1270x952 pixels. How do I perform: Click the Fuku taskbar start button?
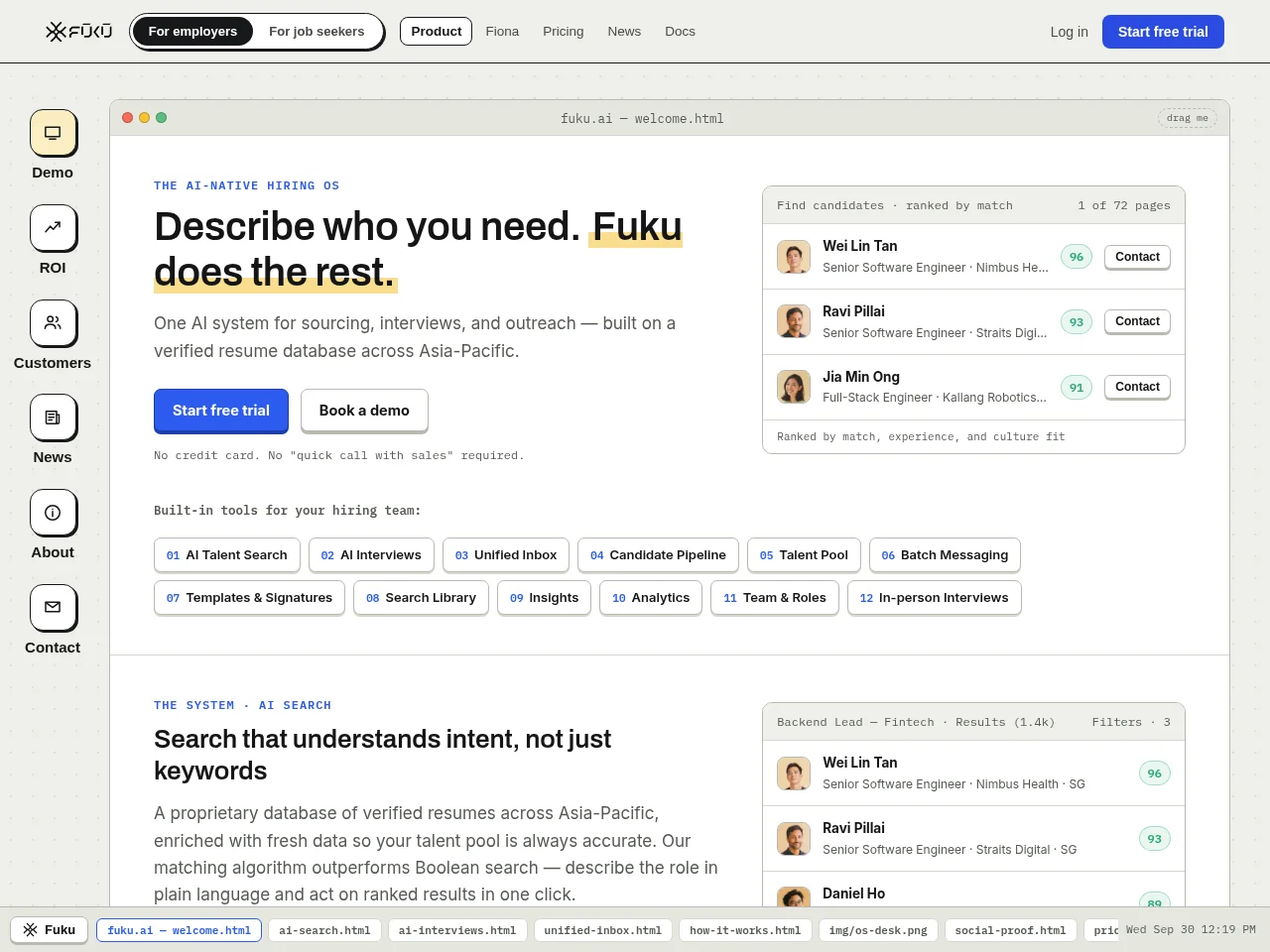point(50,930)
